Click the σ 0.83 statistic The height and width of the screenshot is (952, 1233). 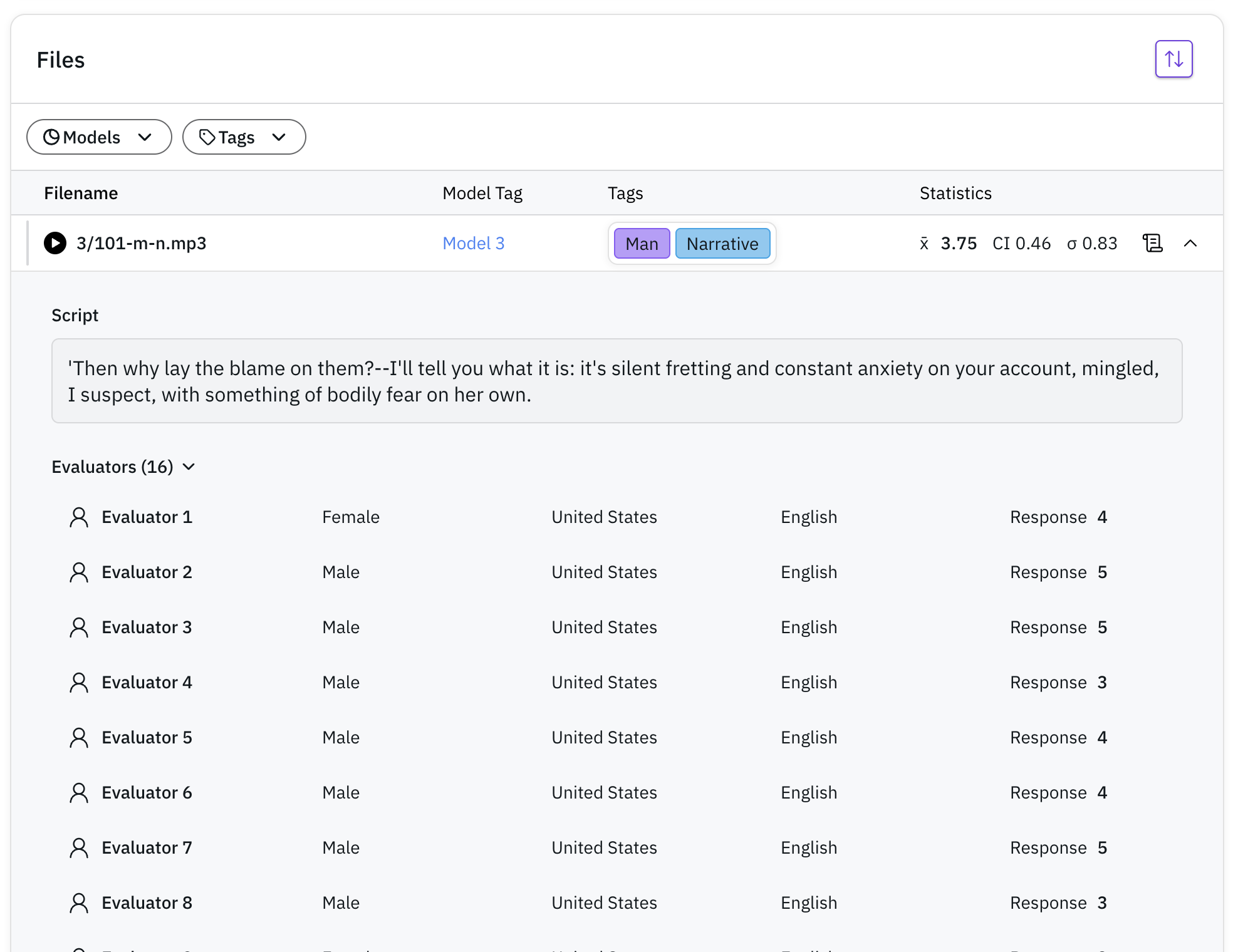tap(1092, 243)
